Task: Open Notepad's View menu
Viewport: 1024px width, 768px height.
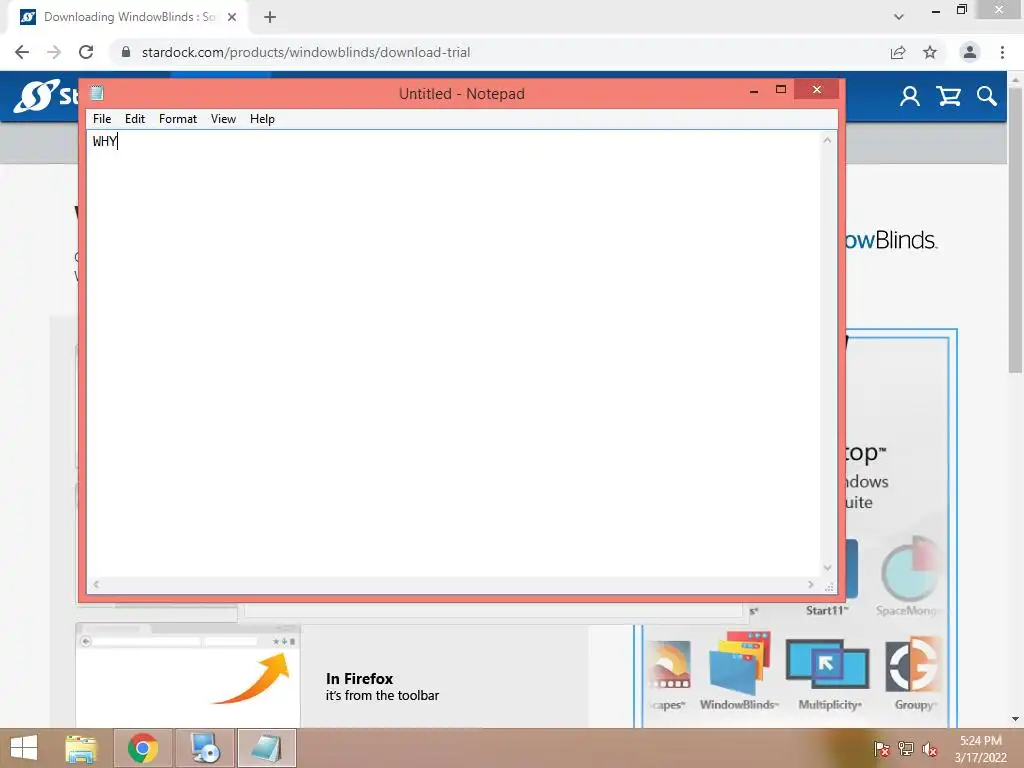Action: coord(223,119)
